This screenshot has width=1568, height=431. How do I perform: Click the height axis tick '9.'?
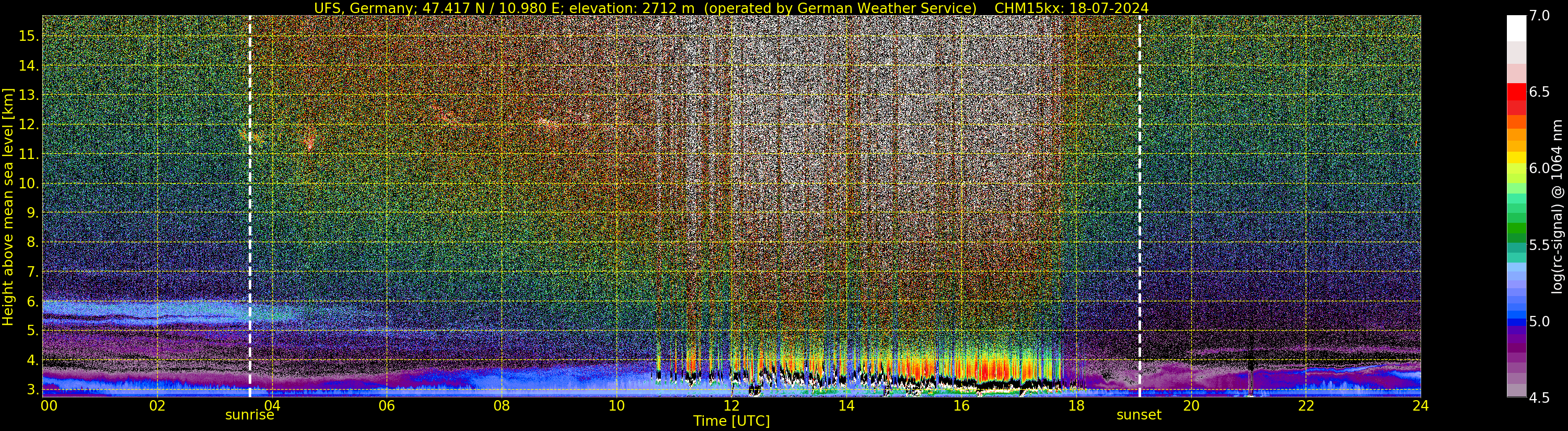(x=32, y=213)
